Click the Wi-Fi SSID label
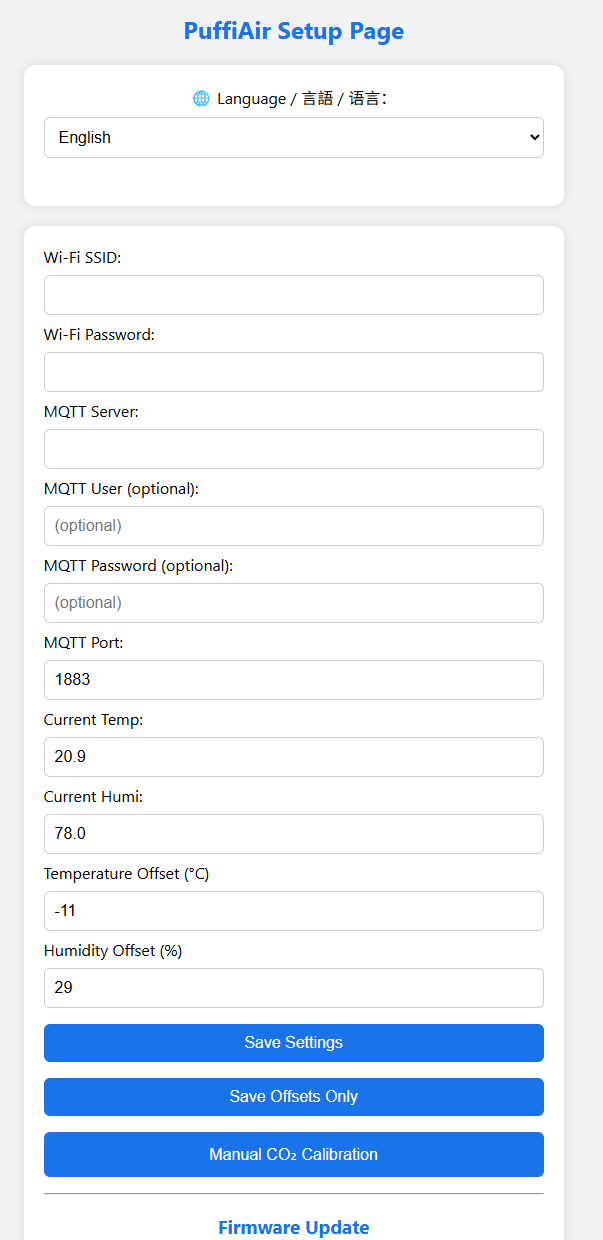Image resolution: width=603 pixels, height=1240 pixels. 82,258
